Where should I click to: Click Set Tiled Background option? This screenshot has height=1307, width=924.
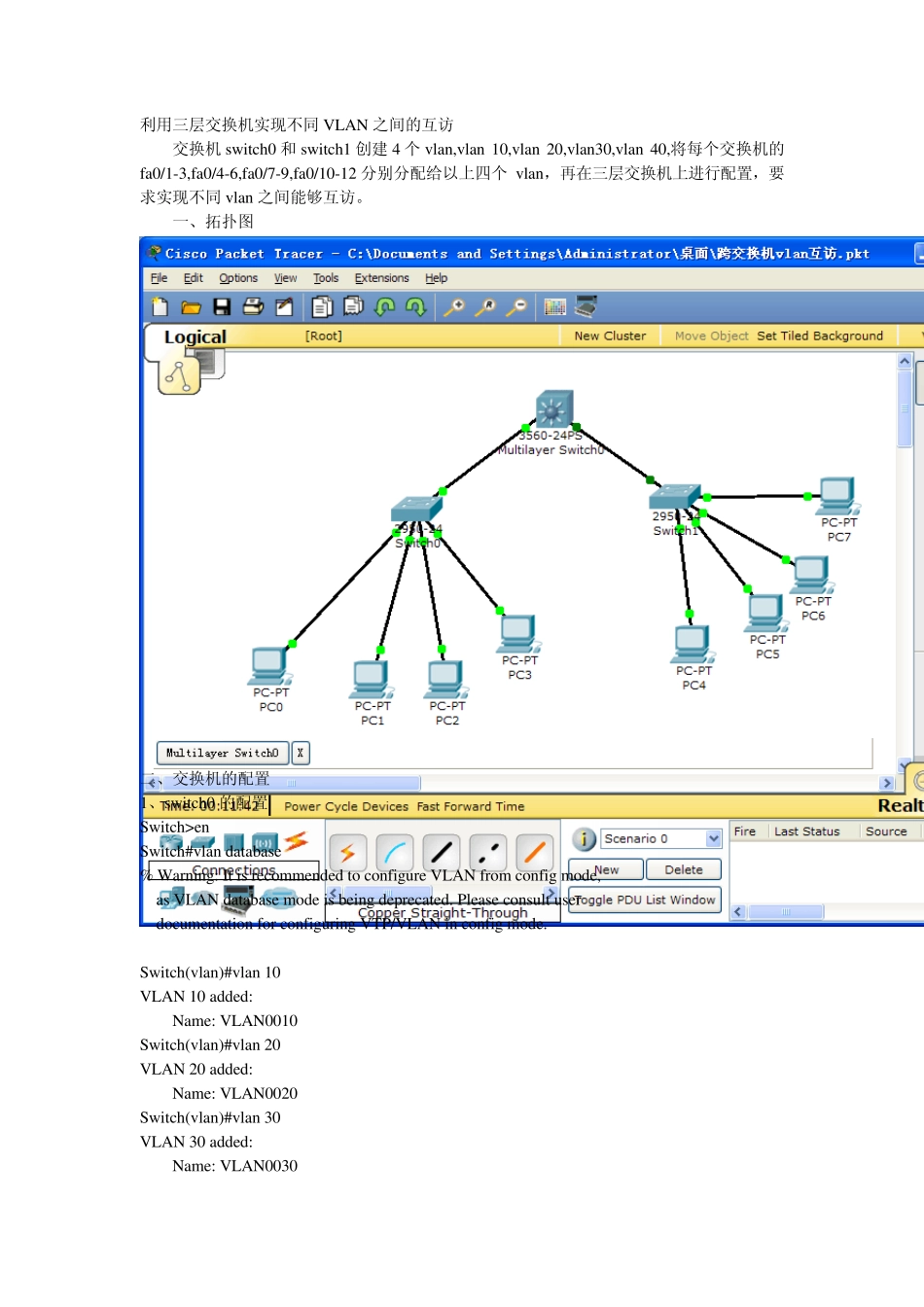pos(819,336)
